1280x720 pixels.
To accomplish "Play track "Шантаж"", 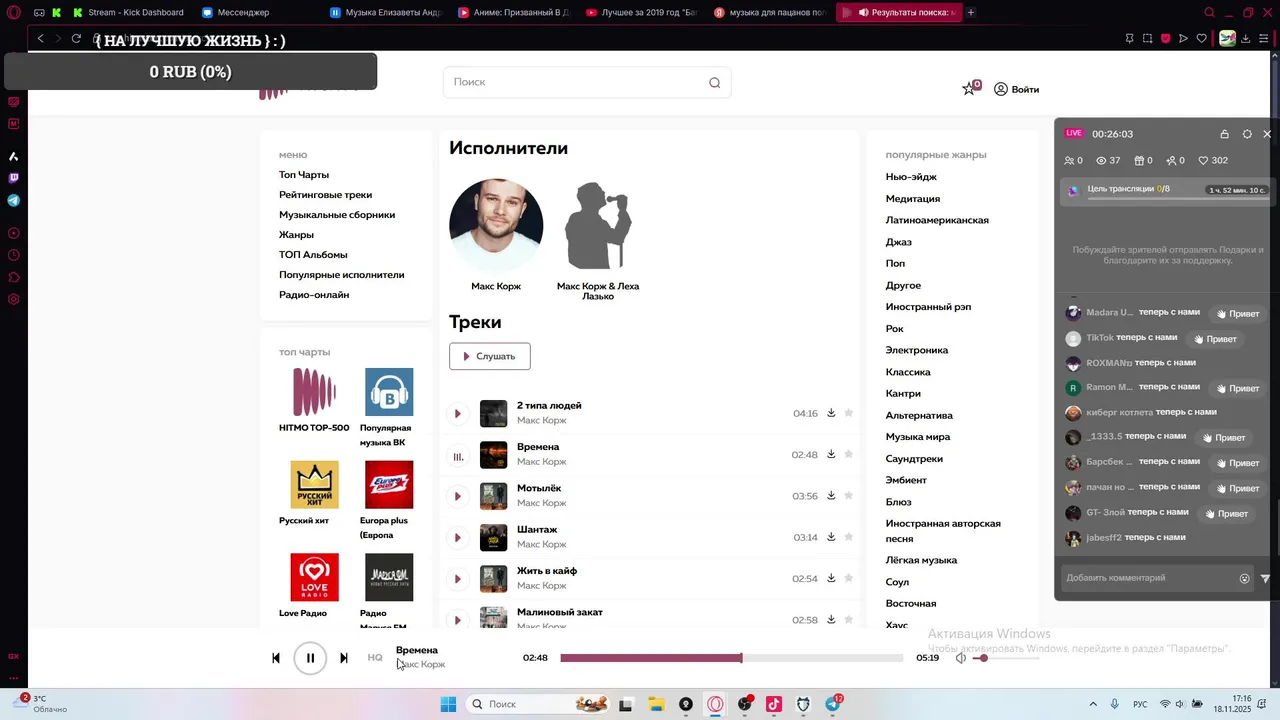I will pyautogui.click(x=457, y=537).
